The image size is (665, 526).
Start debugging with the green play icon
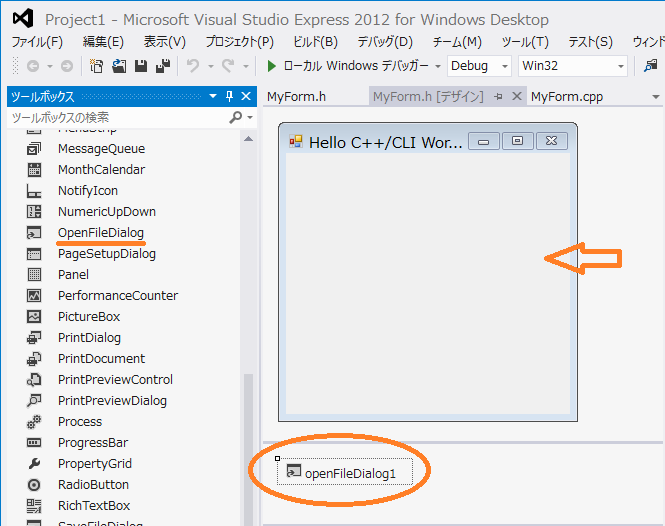[271, 66]
